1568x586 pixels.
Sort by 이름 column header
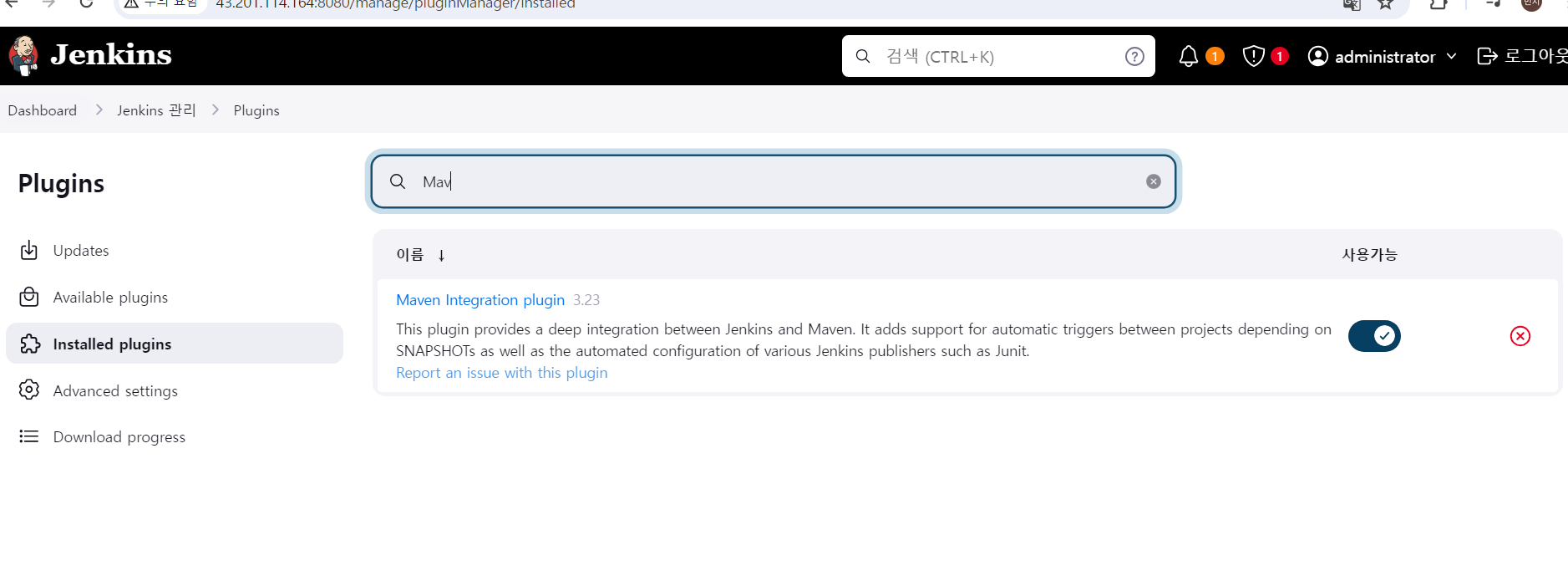coord(420,254)
